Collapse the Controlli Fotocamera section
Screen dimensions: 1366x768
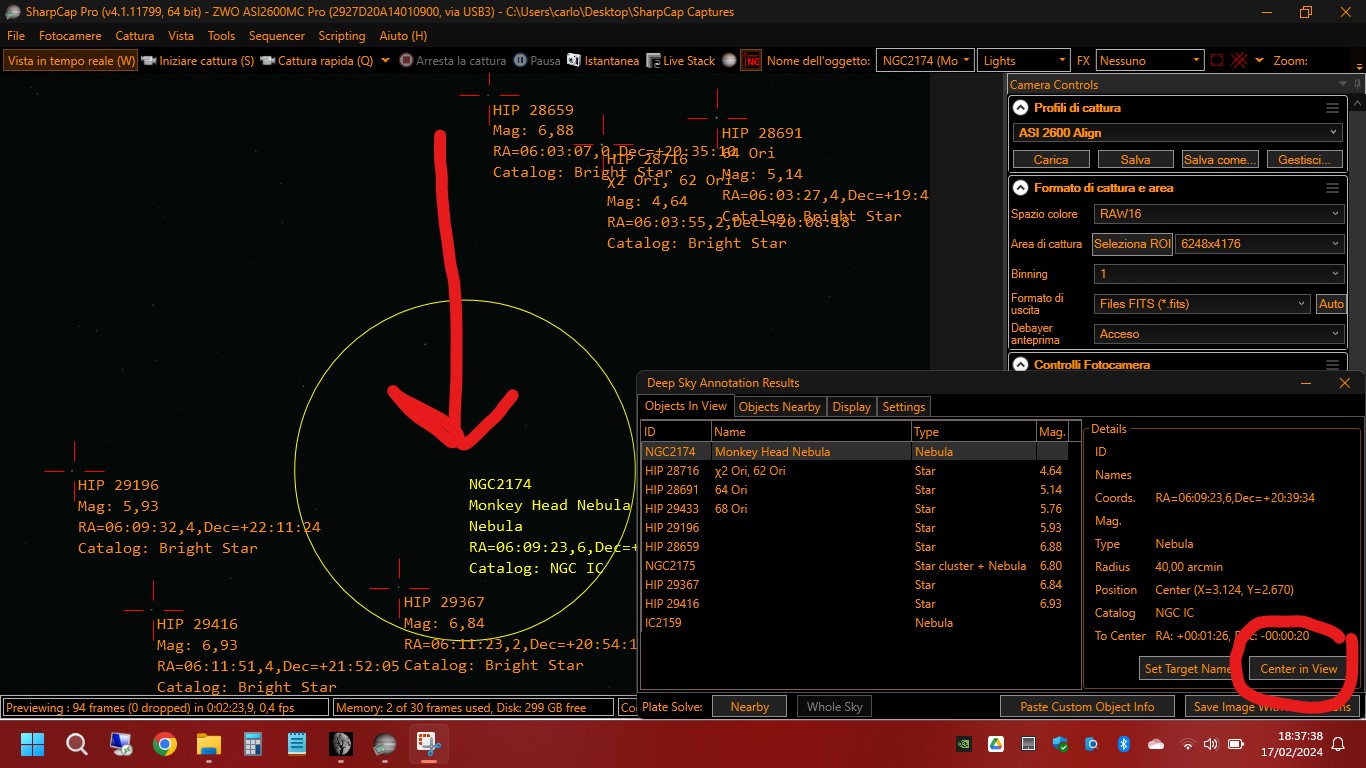click(x=1020, y=365)
